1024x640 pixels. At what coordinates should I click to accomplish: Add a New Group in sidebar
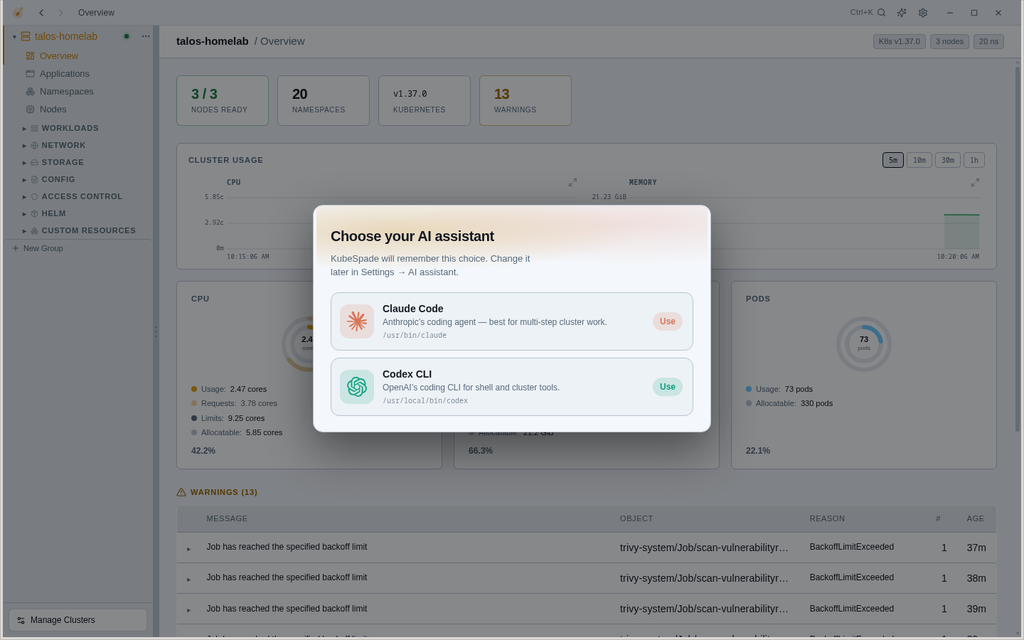coord(38,248)
